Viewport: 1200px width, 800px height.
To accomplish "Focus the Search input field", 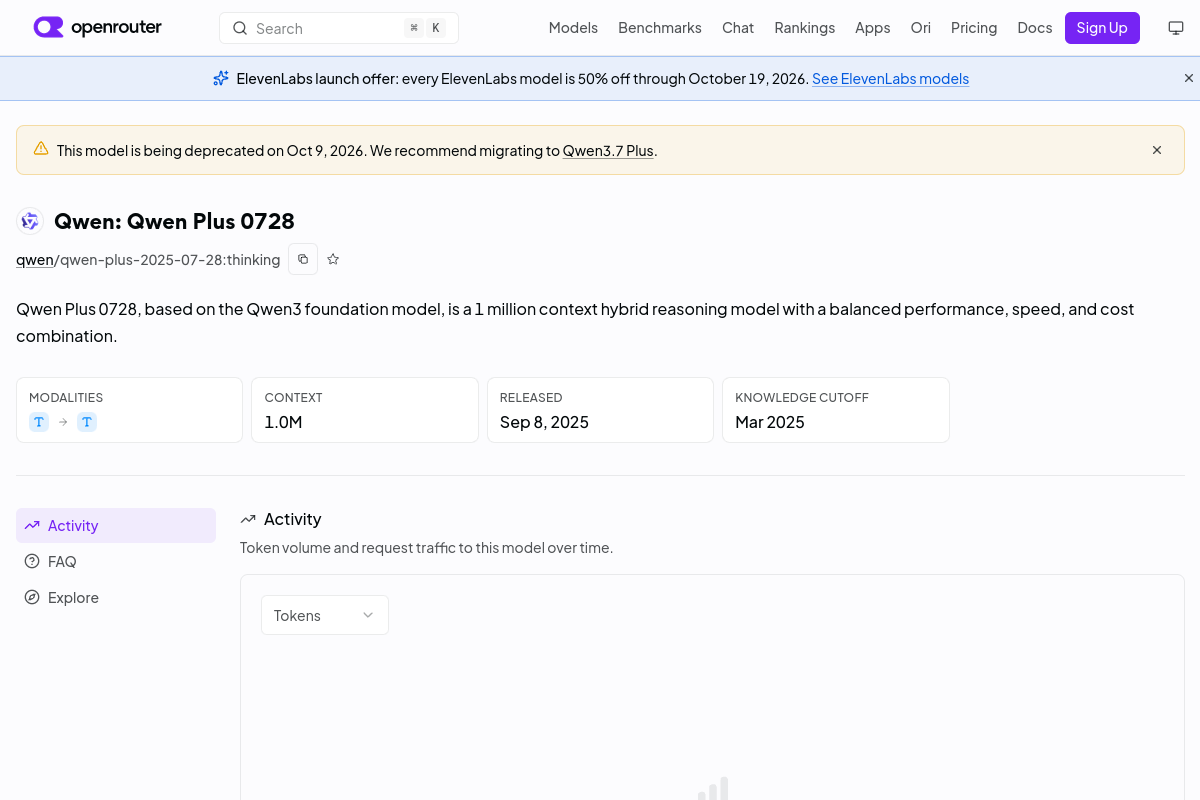I will pos(339,28).
